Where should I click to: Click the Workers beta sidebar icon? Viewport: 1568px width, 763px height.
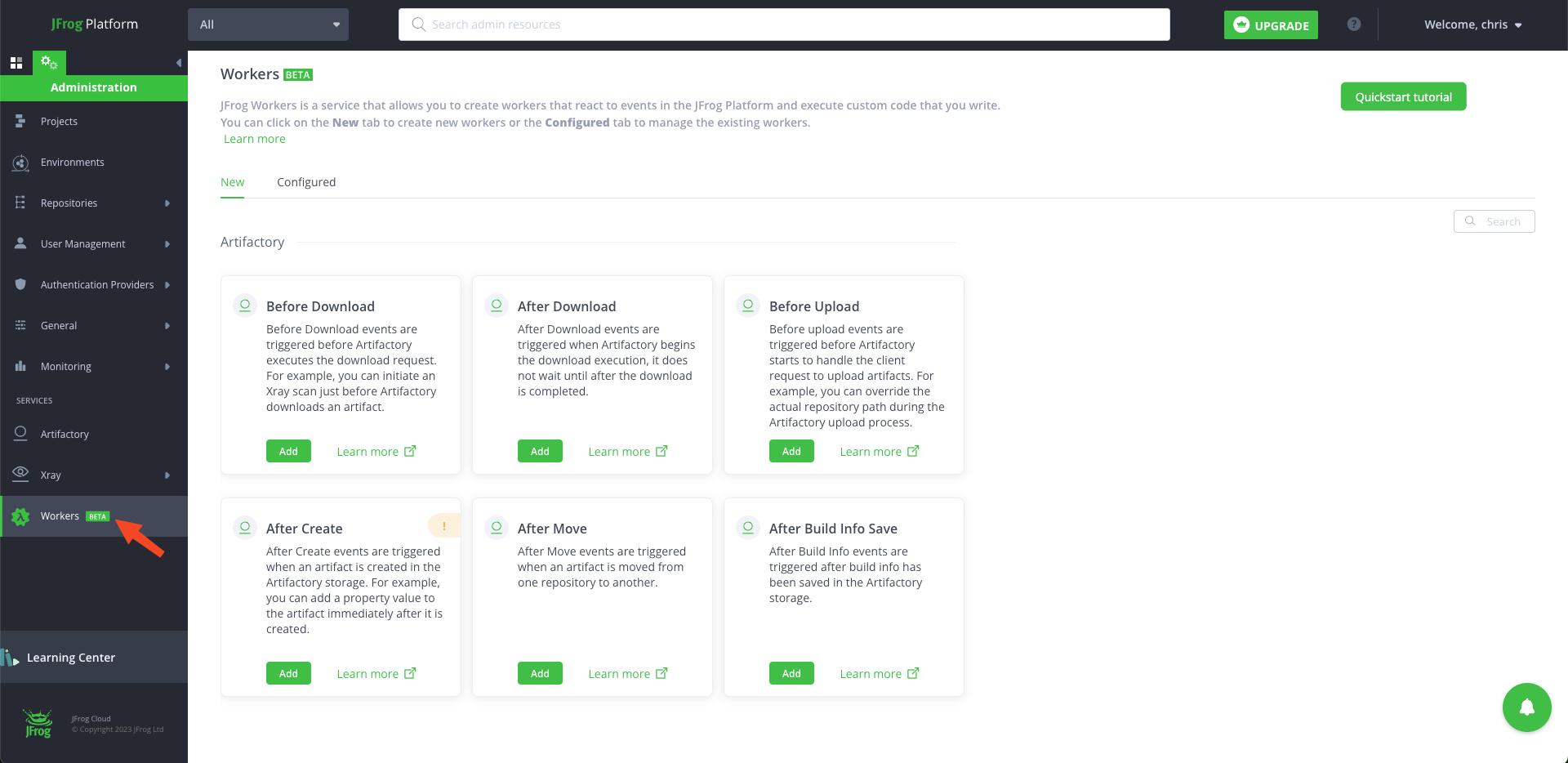click(x=20, y=516)
